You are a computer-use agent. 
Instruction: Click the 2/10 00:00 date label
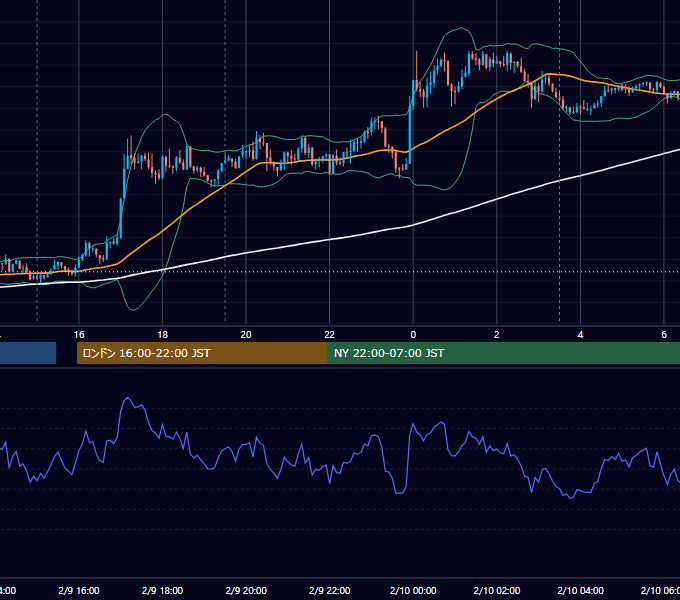pyautogui.click(x=413, y=590)
